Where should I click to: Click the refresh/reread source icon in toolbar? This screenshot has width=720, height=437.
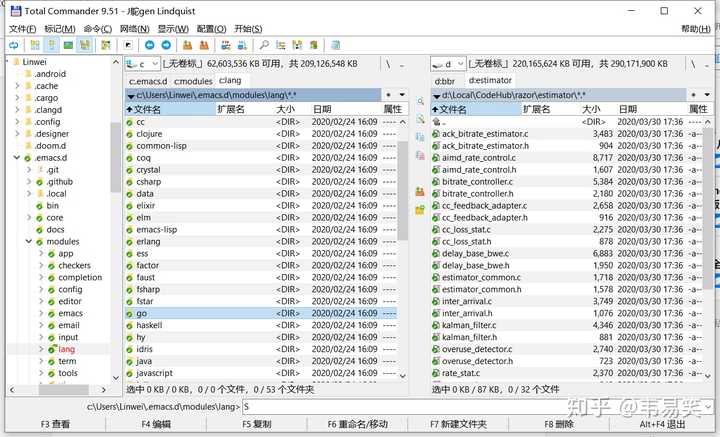click(14, 45)
